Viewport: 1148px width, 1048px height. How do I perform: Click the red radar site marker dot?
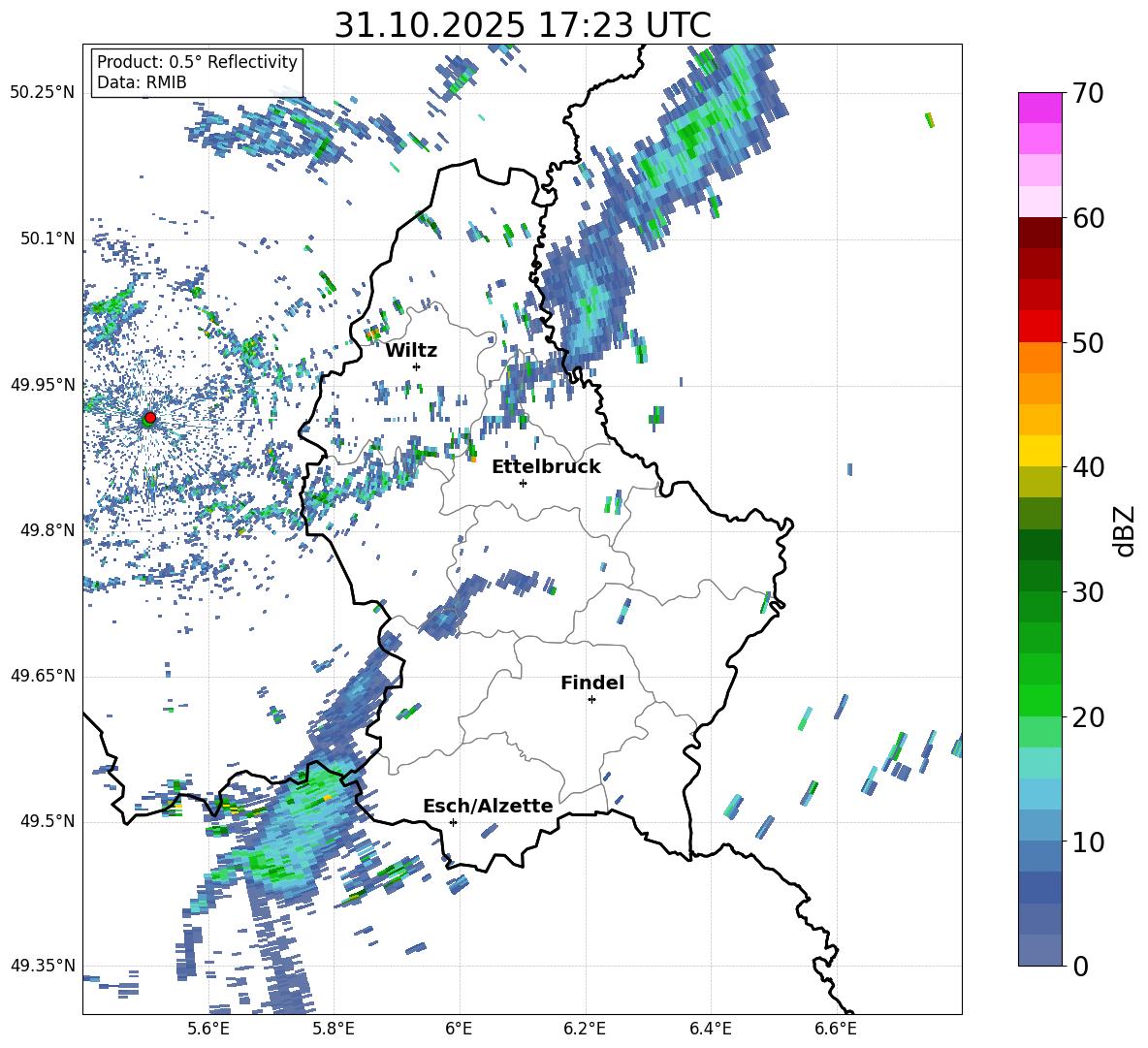coord(150,417)
